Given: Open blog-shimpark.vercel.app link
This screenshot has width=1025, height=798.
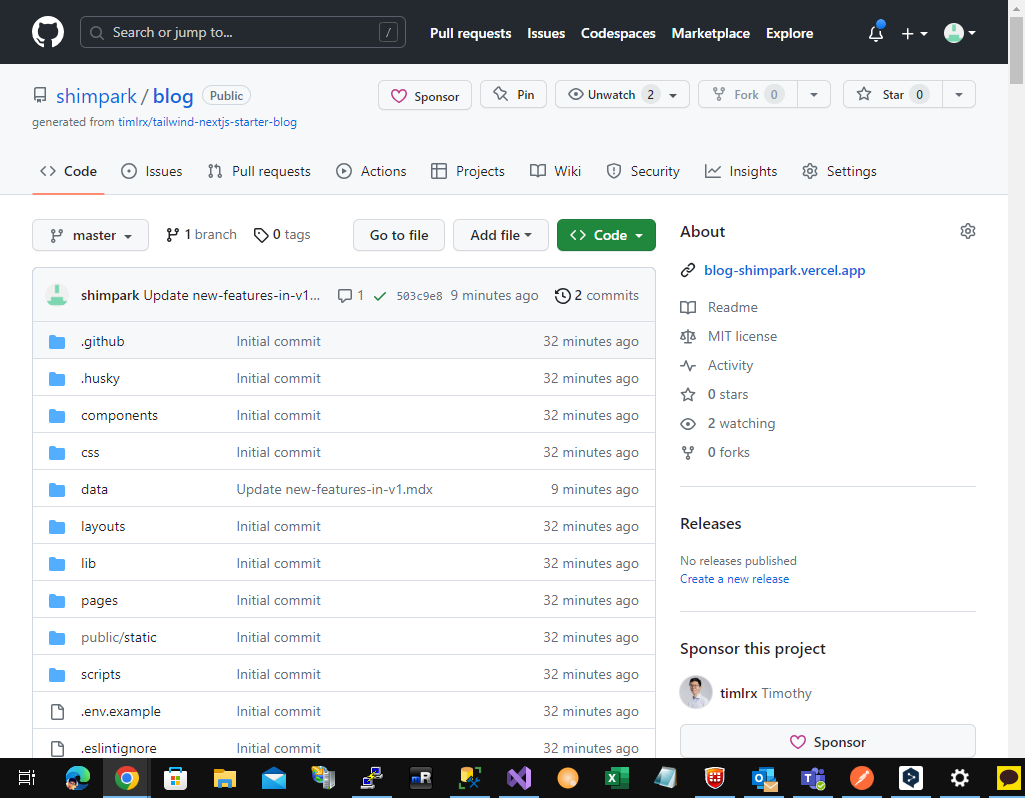Looking at the screenshot, I should tap(784, 271).
